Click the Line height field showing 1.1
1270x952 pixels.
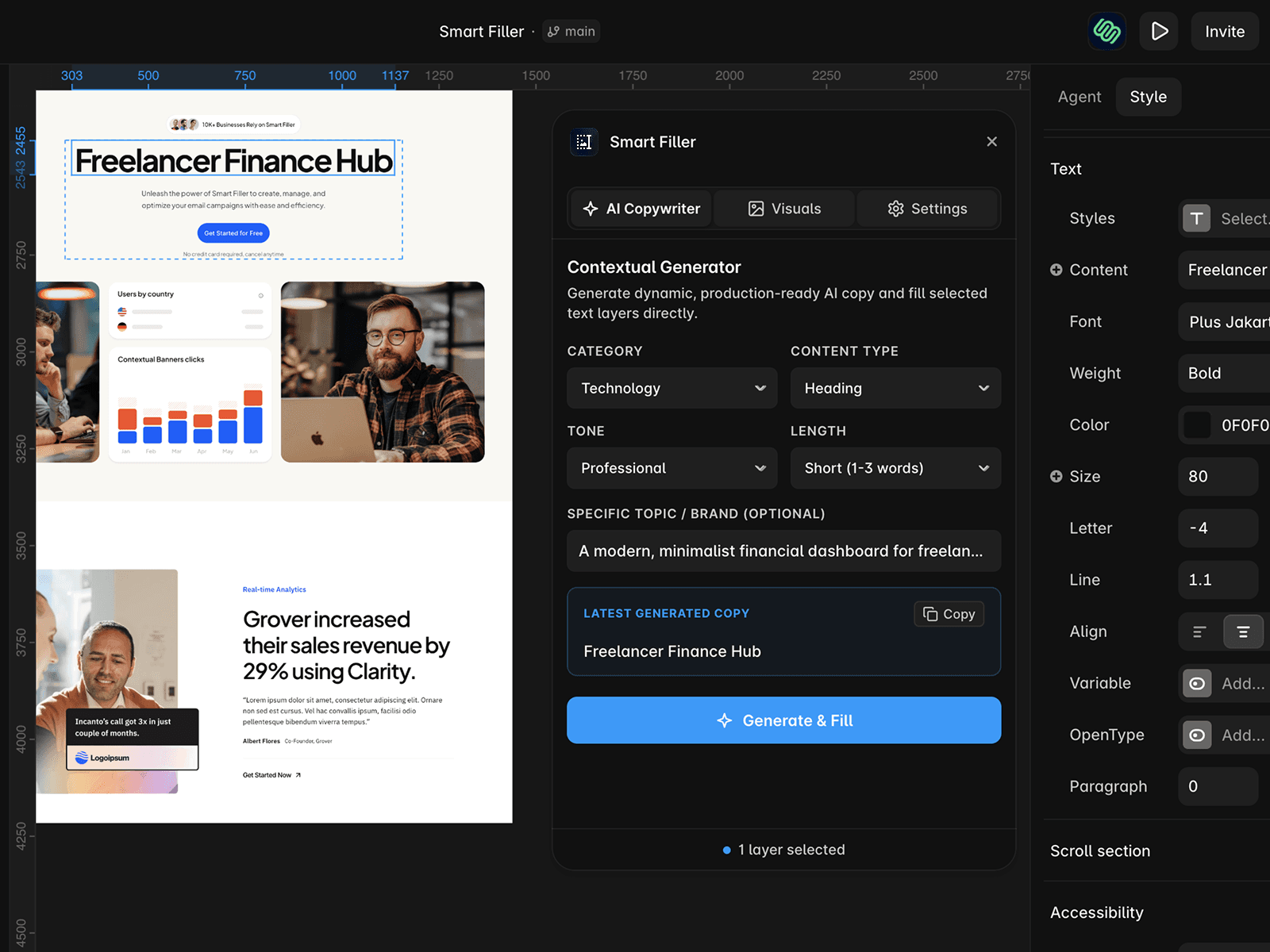1218,580
